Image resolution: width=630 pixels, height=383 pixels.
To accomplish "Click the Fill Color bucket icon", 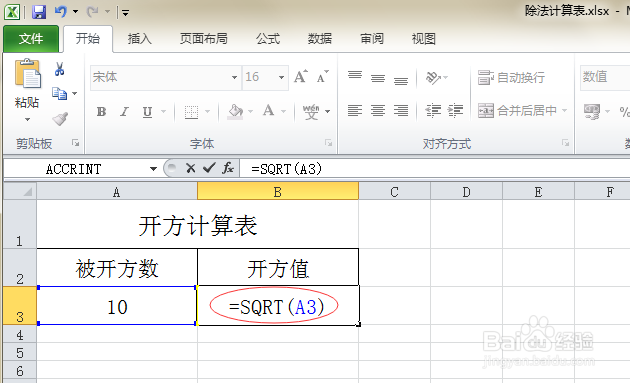I will click(x=235, y=112).
